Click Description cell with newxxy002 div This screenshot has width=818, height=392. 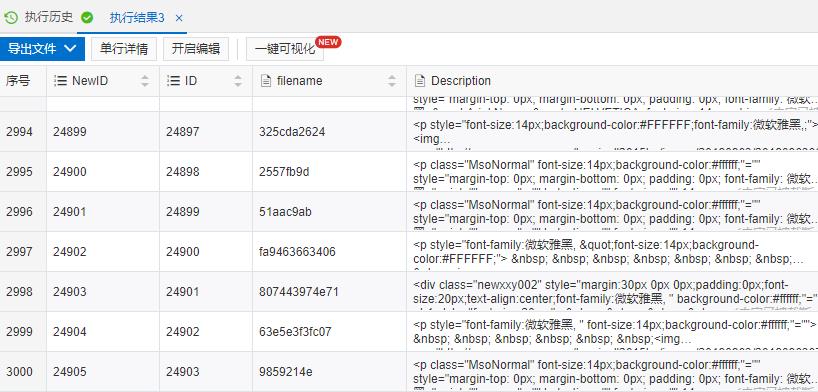(x=612, y=291)
